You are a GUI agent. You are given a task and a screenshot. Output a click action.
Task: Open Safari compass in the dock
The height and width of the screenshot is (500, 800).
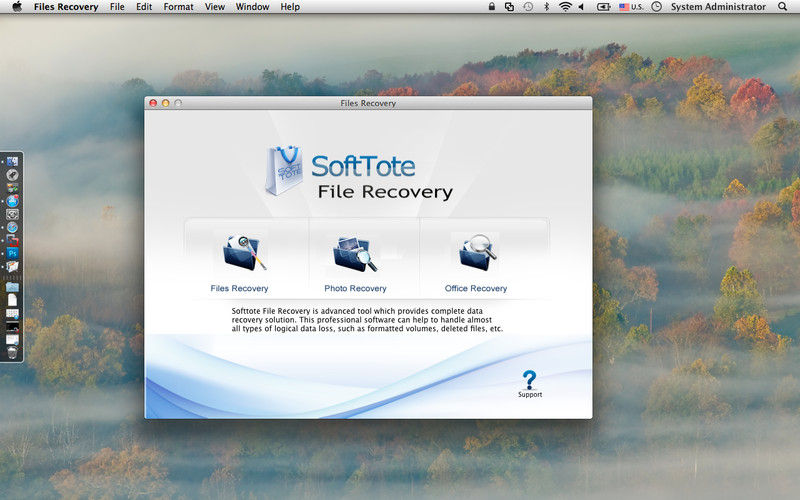click(x=12, y=228)
